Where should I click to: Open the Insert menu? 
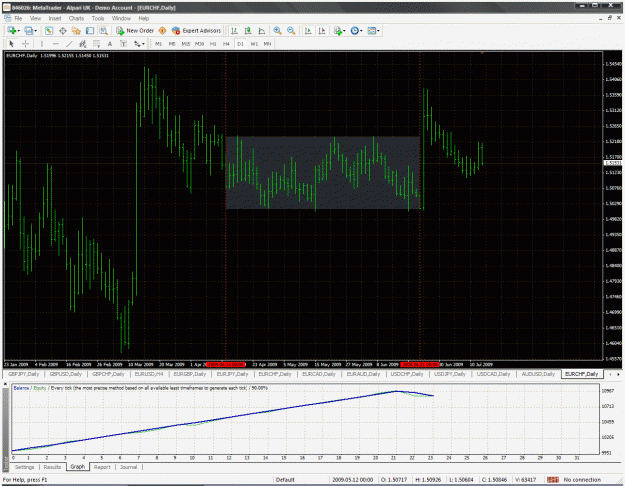[55, 18]
